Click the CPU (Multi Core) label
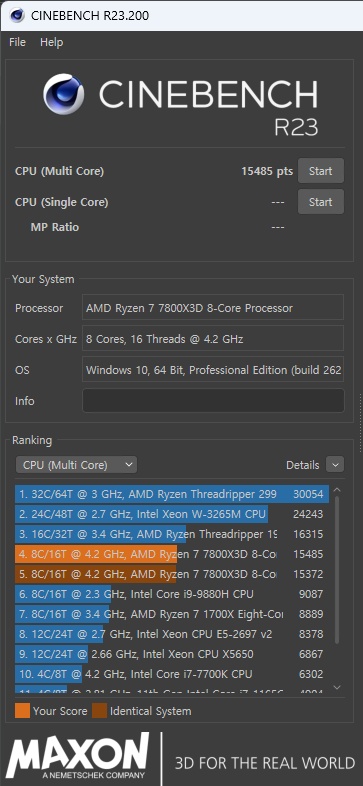The height and width of the screenshot is (786, 363). point(59,171)
